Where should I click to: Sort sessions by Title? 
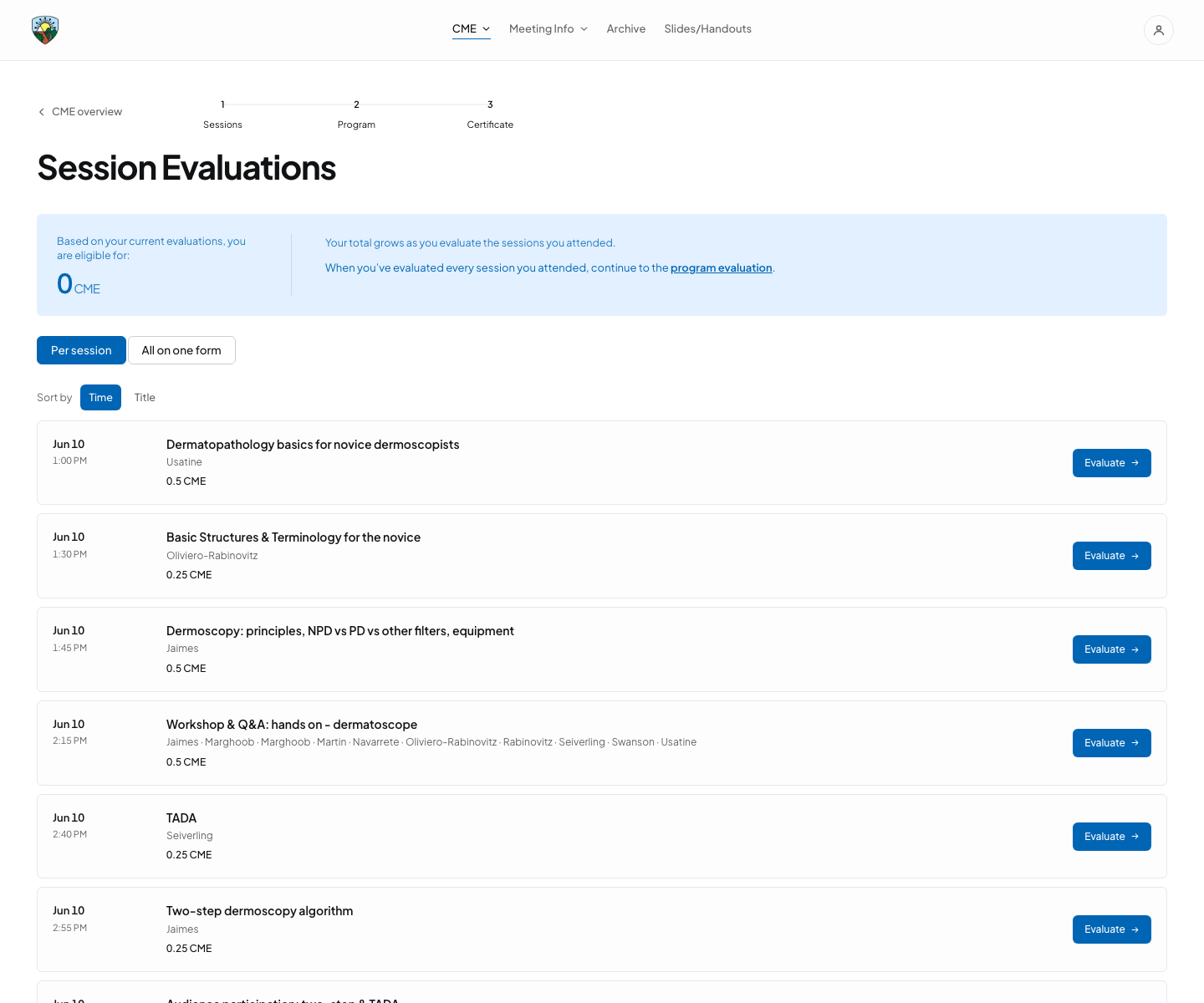(145, 398)
